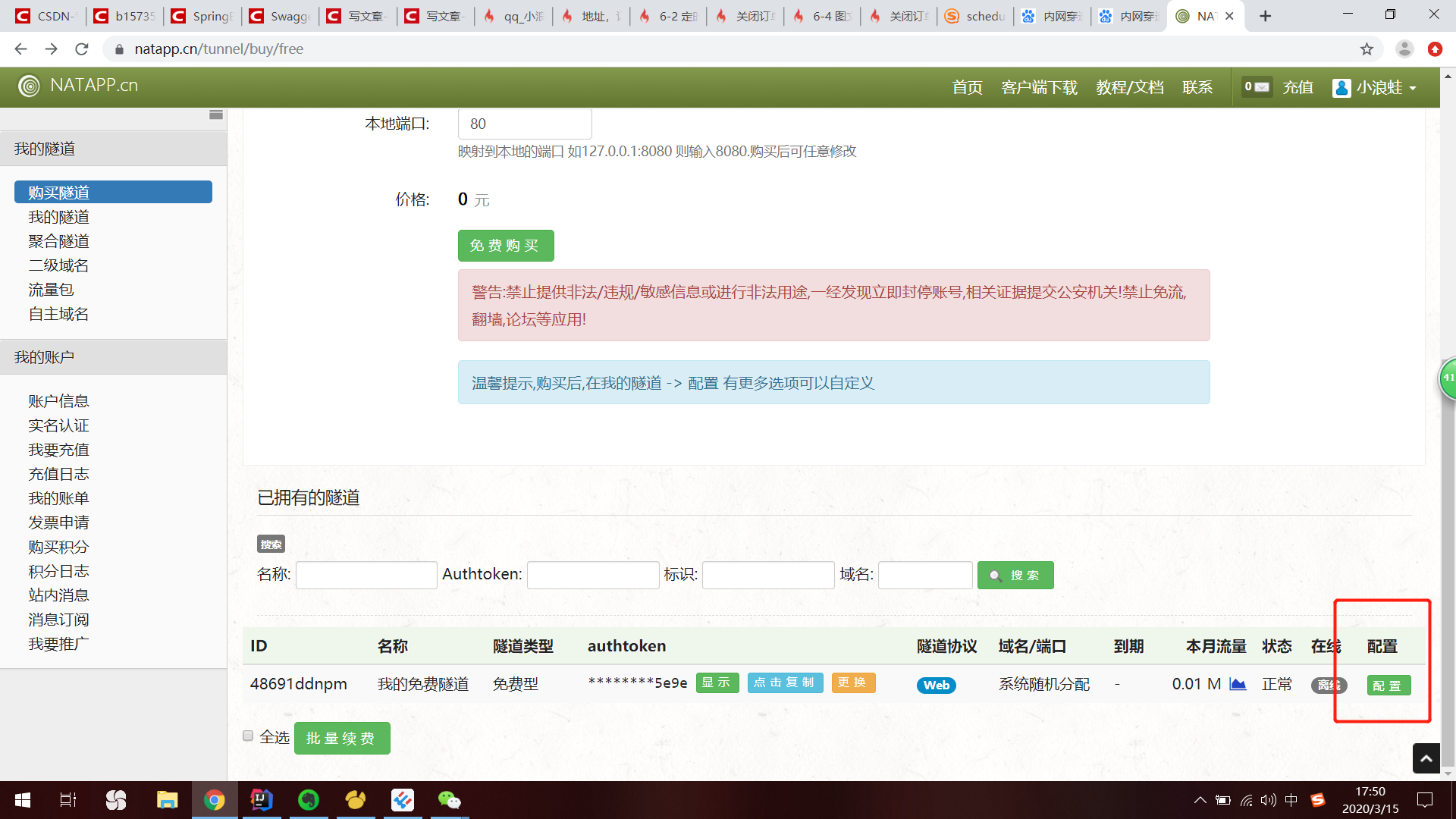
Task: Click the browser reload icon
Action: [82, 49]
